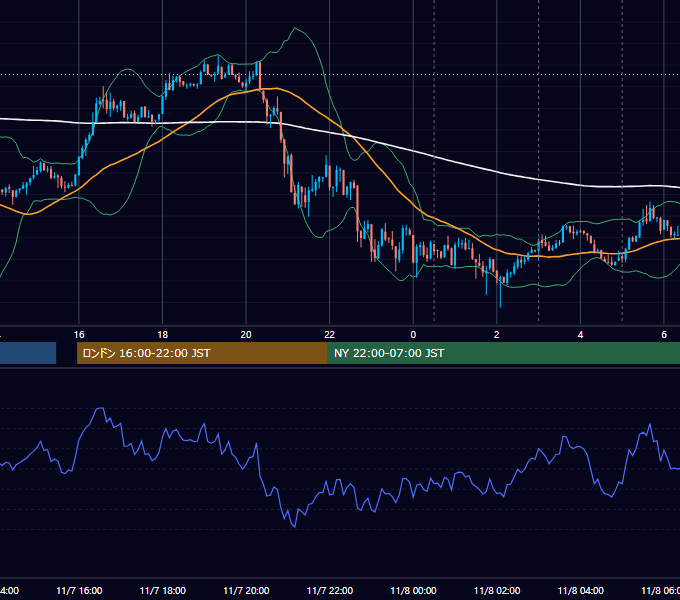
Task: Click the blue session bar before London
Action: coord(28,353)
